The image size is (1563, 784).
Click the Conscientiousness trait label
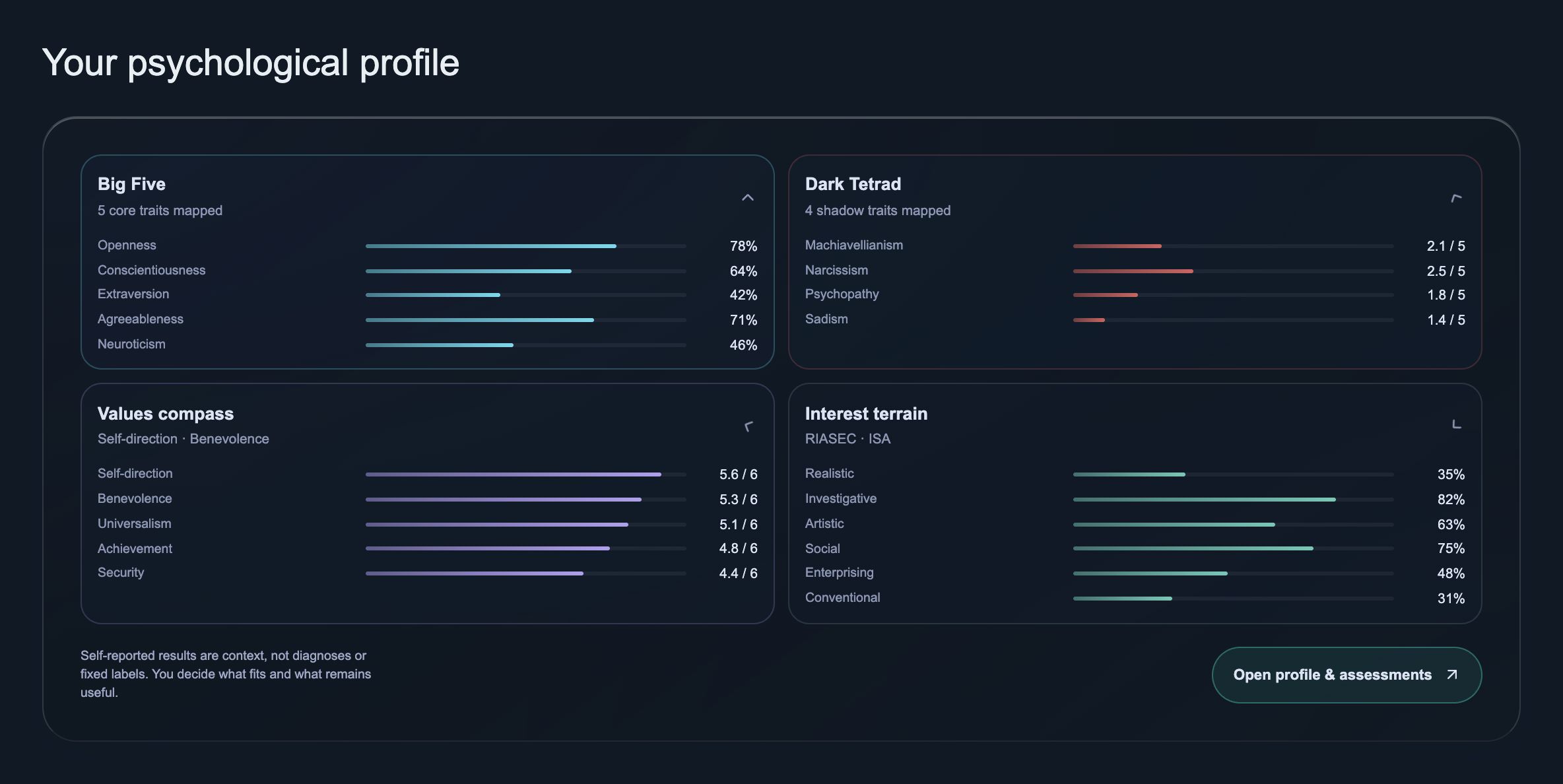pyautogui.click(x=151, y=270)
